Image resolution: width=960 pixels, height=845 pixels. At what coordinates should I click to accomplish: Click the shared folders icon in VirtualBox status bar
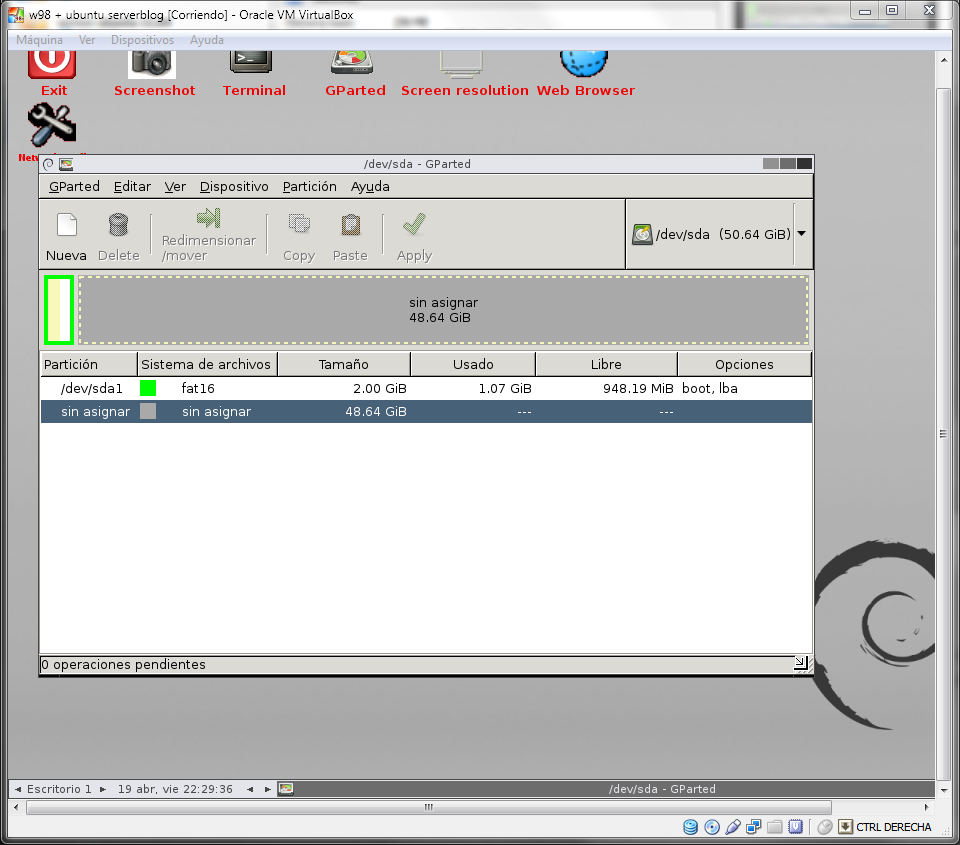tap(774, 827)
